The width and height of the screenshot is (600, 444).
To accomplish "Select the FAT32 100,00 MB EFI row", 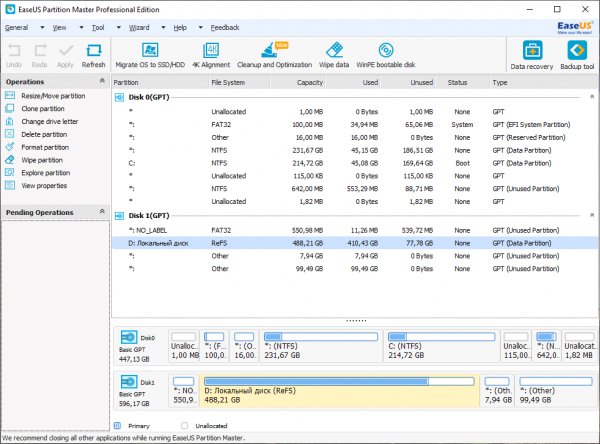I will tap(355, 125).
